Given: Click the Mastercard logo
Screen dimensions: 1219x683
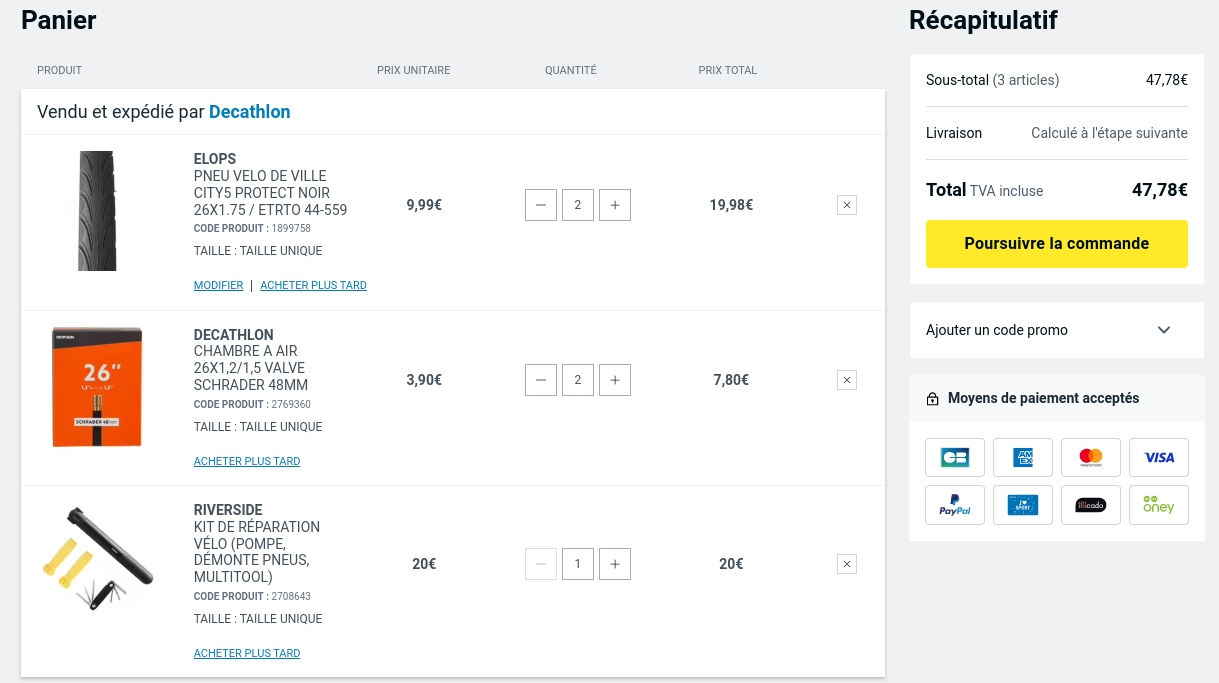Looking at the screenshot, I should pos(1090,457).
